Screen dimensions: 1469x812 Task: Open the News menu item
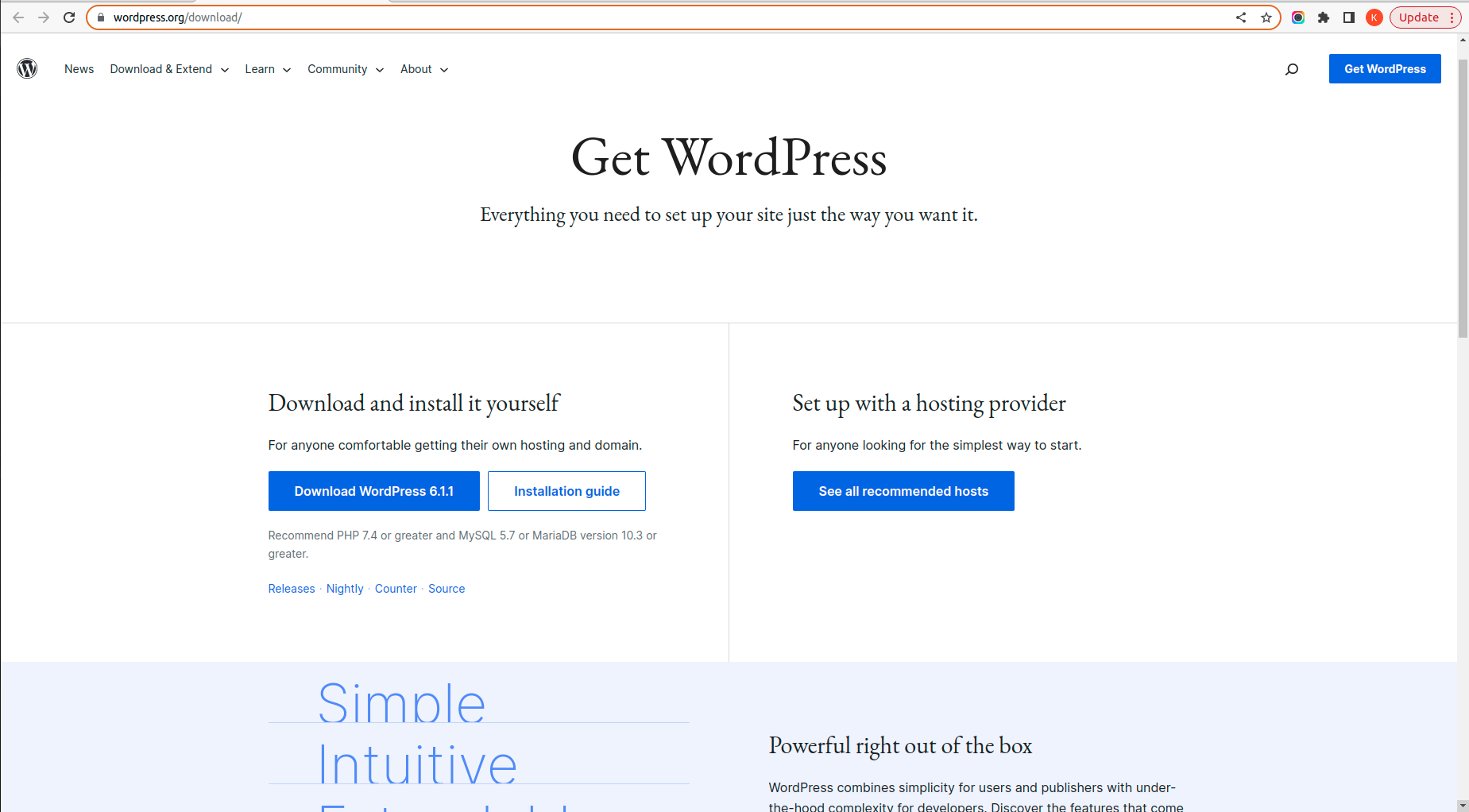[79, 69]
